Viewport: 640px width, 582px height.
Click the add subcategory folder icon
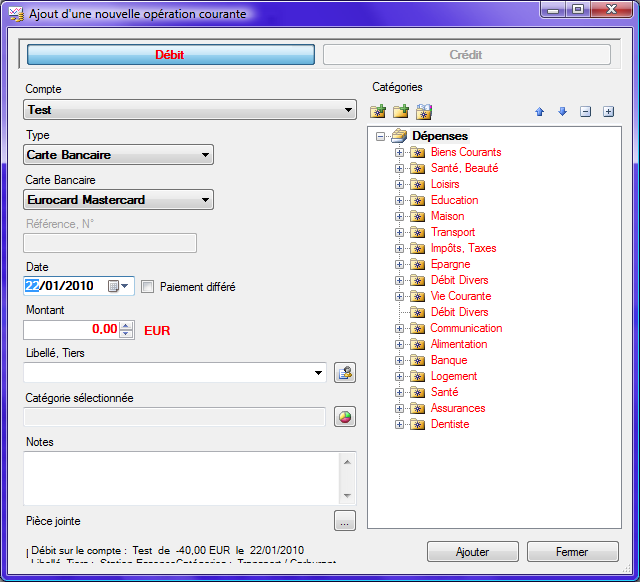point(401,111)
